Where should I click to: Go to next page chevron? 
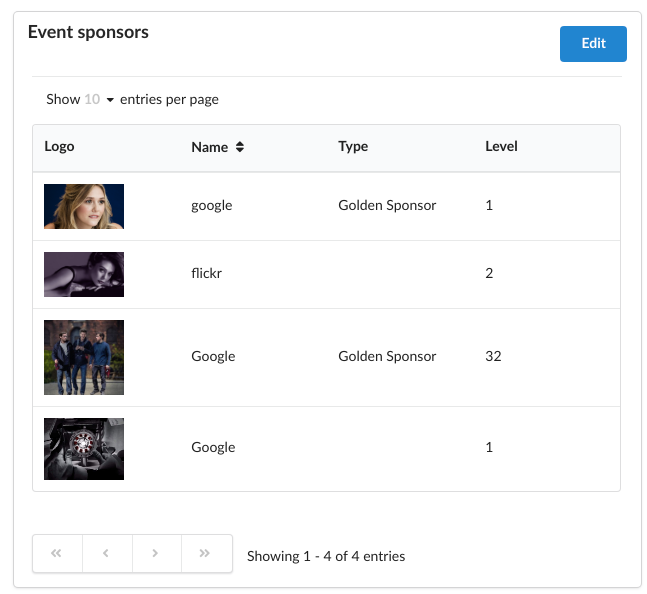(156, 553)
